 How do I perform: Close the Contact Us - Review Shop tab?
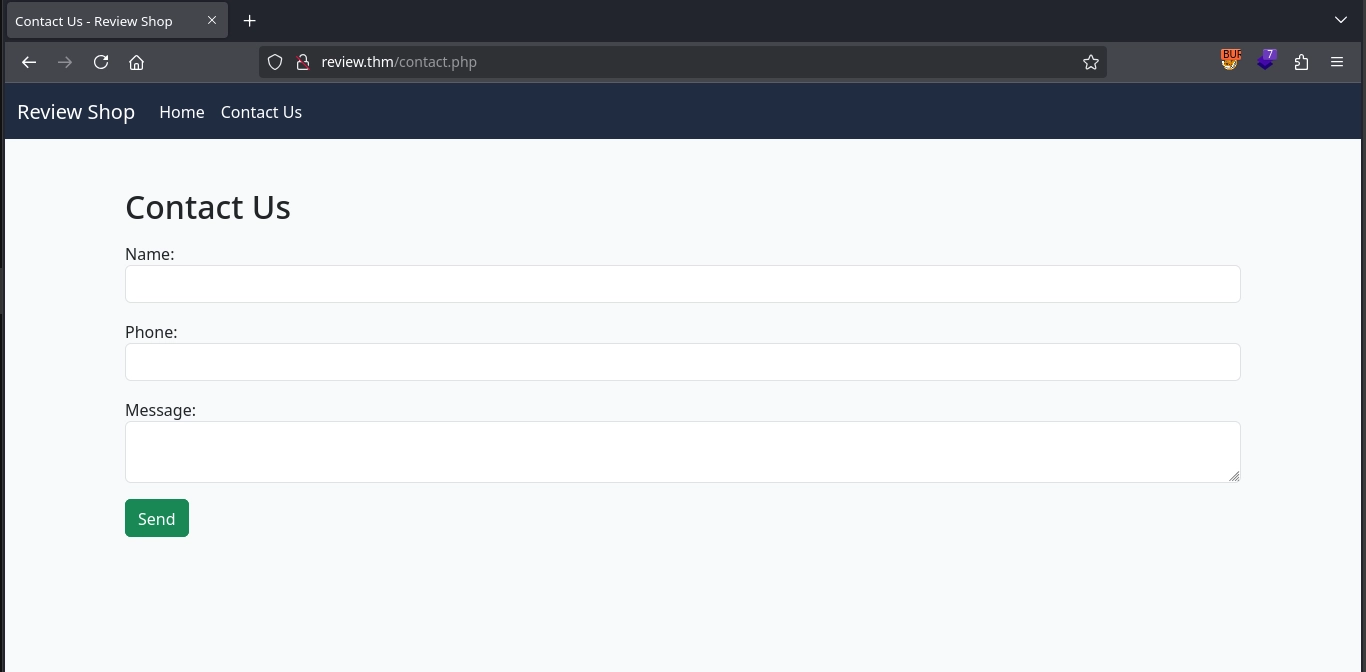[x=212, y=20]
